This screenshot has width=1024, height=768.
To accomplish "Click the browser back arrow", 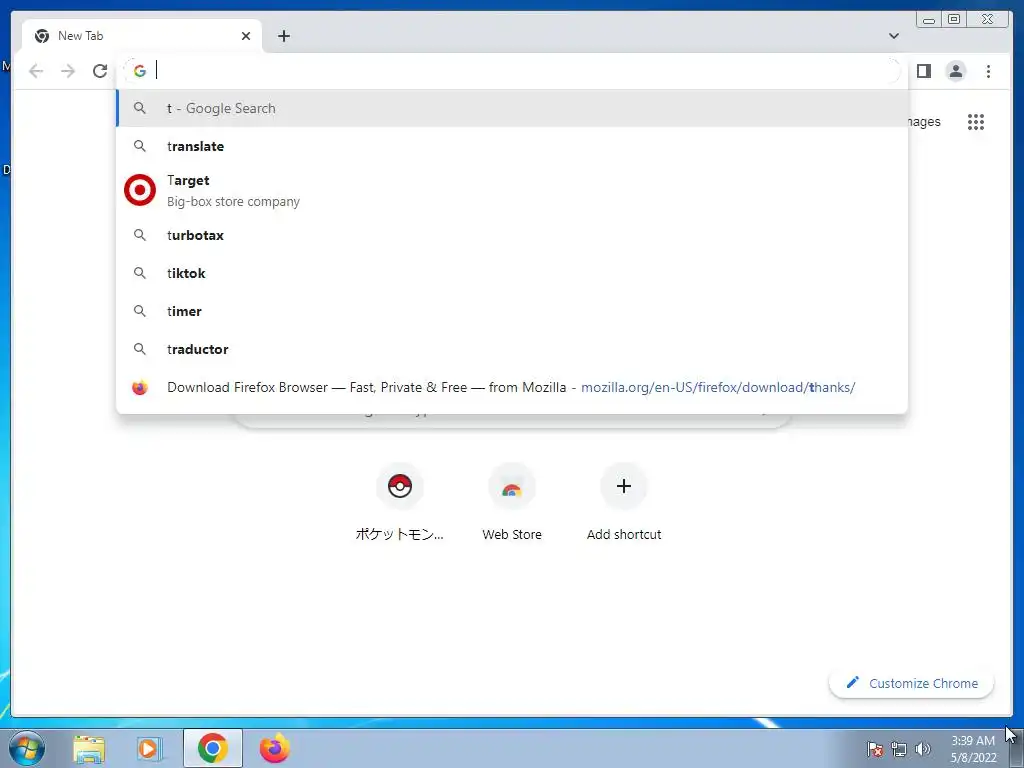I will tap(36, 71).
